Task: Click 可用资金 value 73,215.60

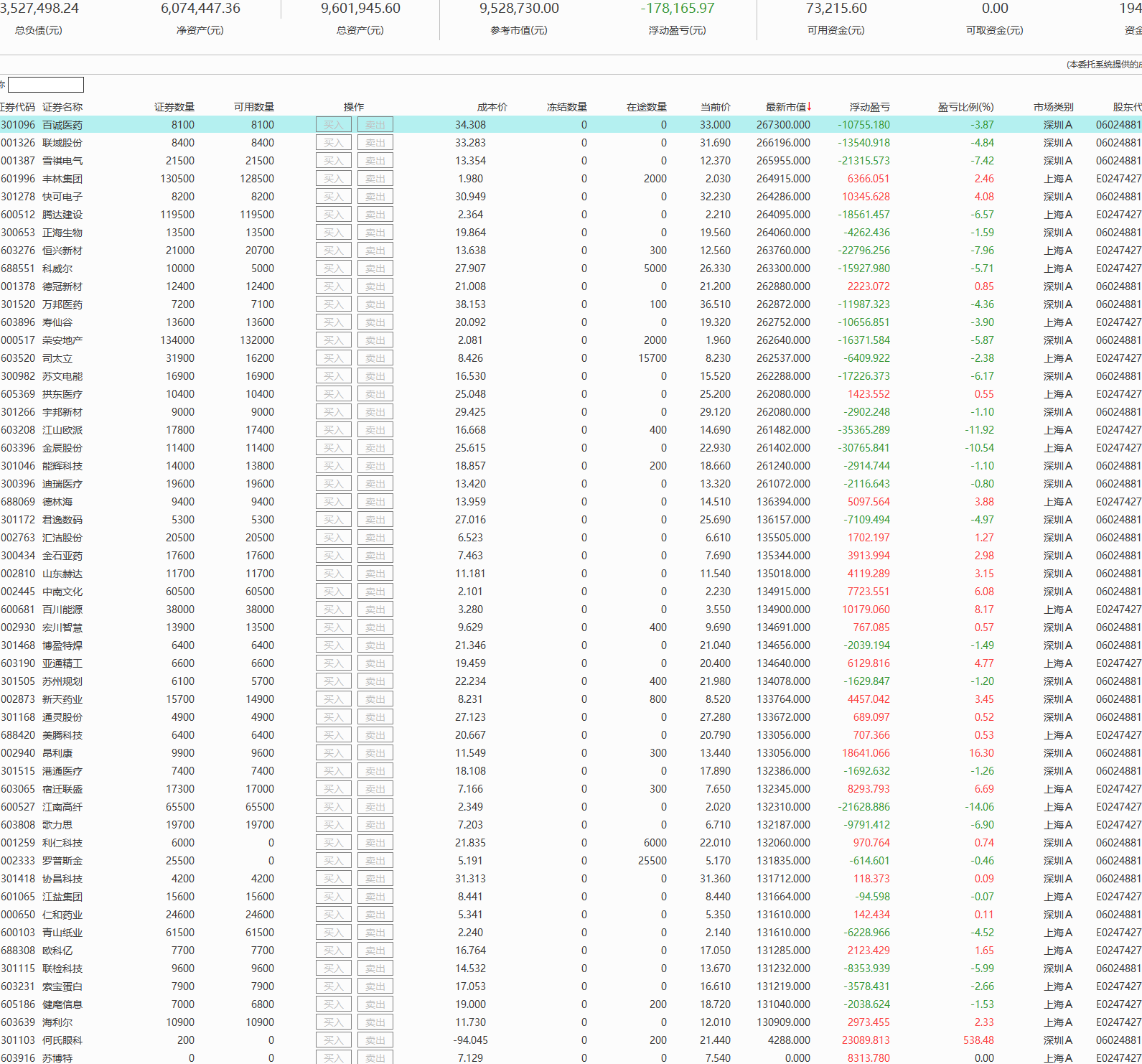Action: click(x=836, y=9)
